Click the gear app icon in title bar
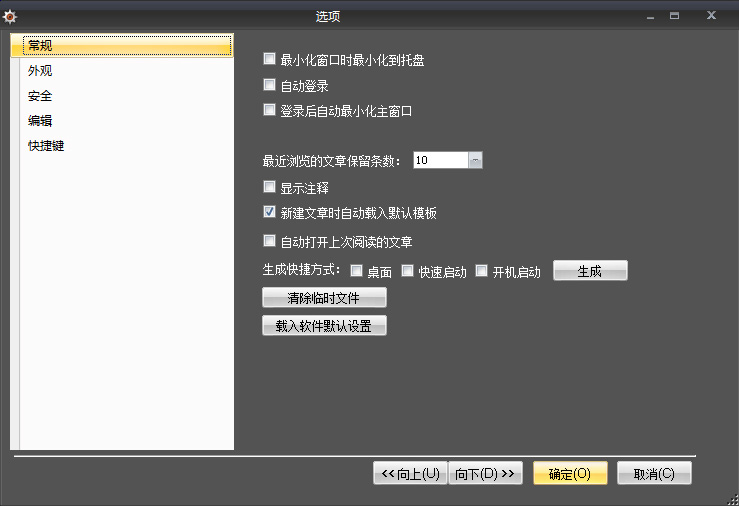This screenshot has height=506, width=739. tap(10, 16)
